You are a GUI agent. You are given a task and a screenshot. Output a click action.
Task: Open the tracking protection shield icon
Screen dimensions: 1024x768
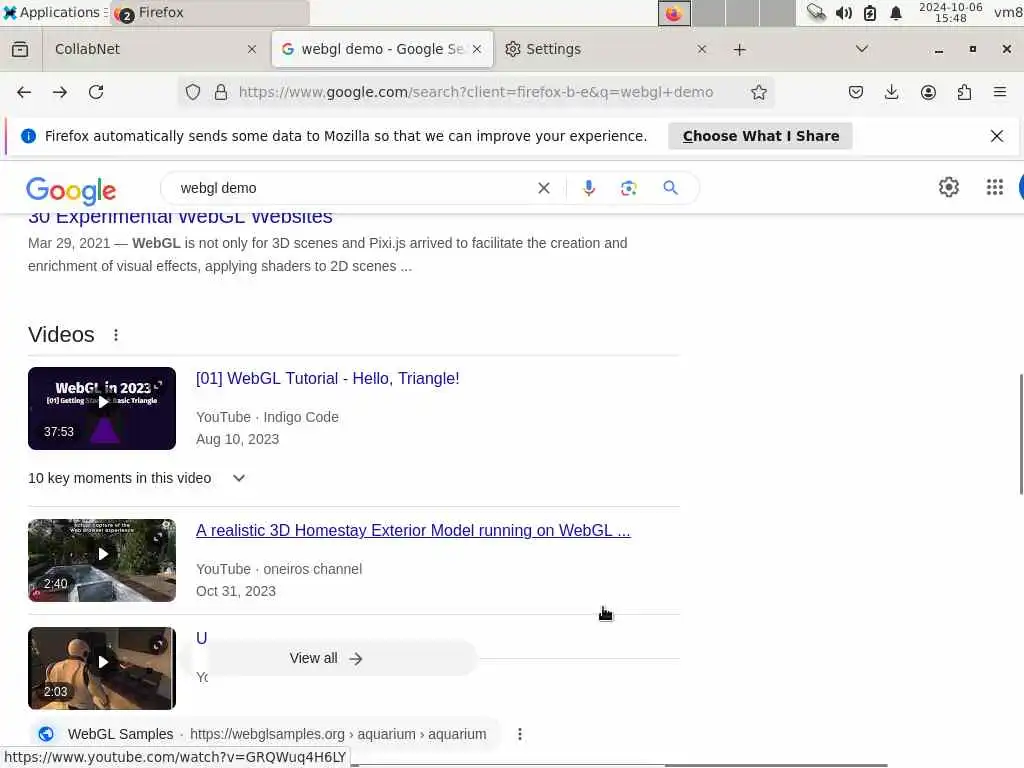193,92
